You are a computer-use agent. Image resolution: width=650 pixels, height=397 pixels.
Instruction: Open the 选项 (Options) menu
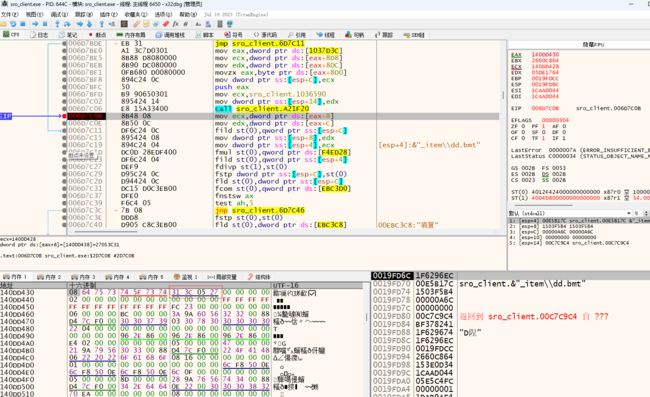click(x=163, y=15)
